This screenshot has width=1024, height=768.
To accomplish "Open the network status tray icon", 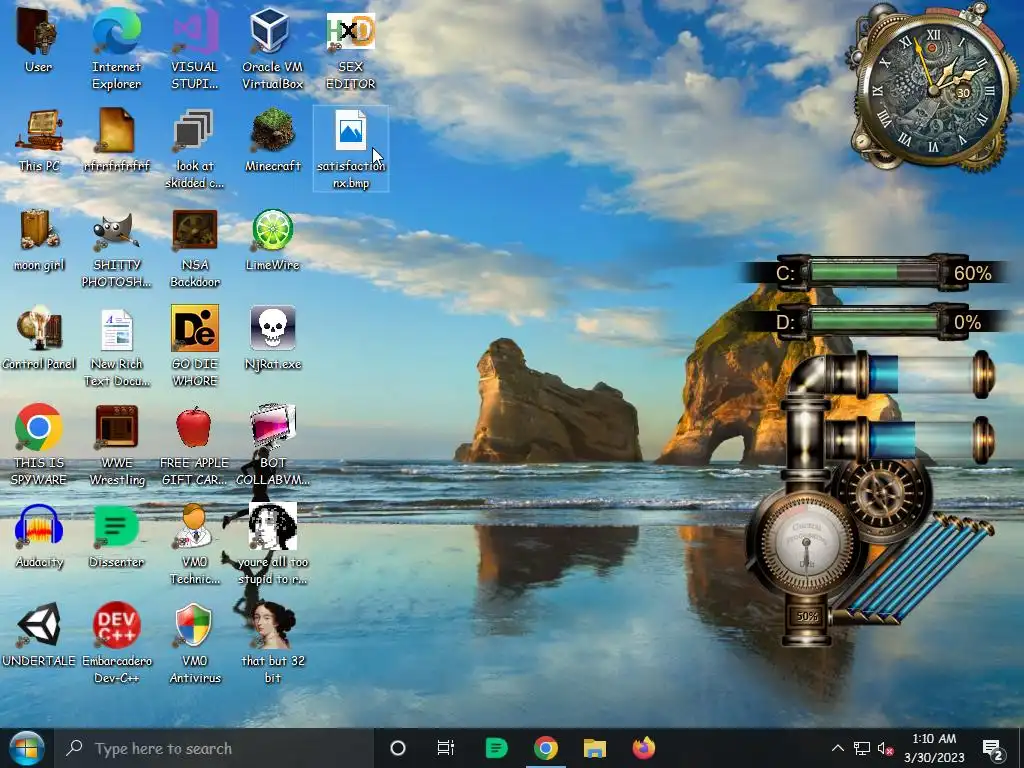I will [x=861, y=748].
